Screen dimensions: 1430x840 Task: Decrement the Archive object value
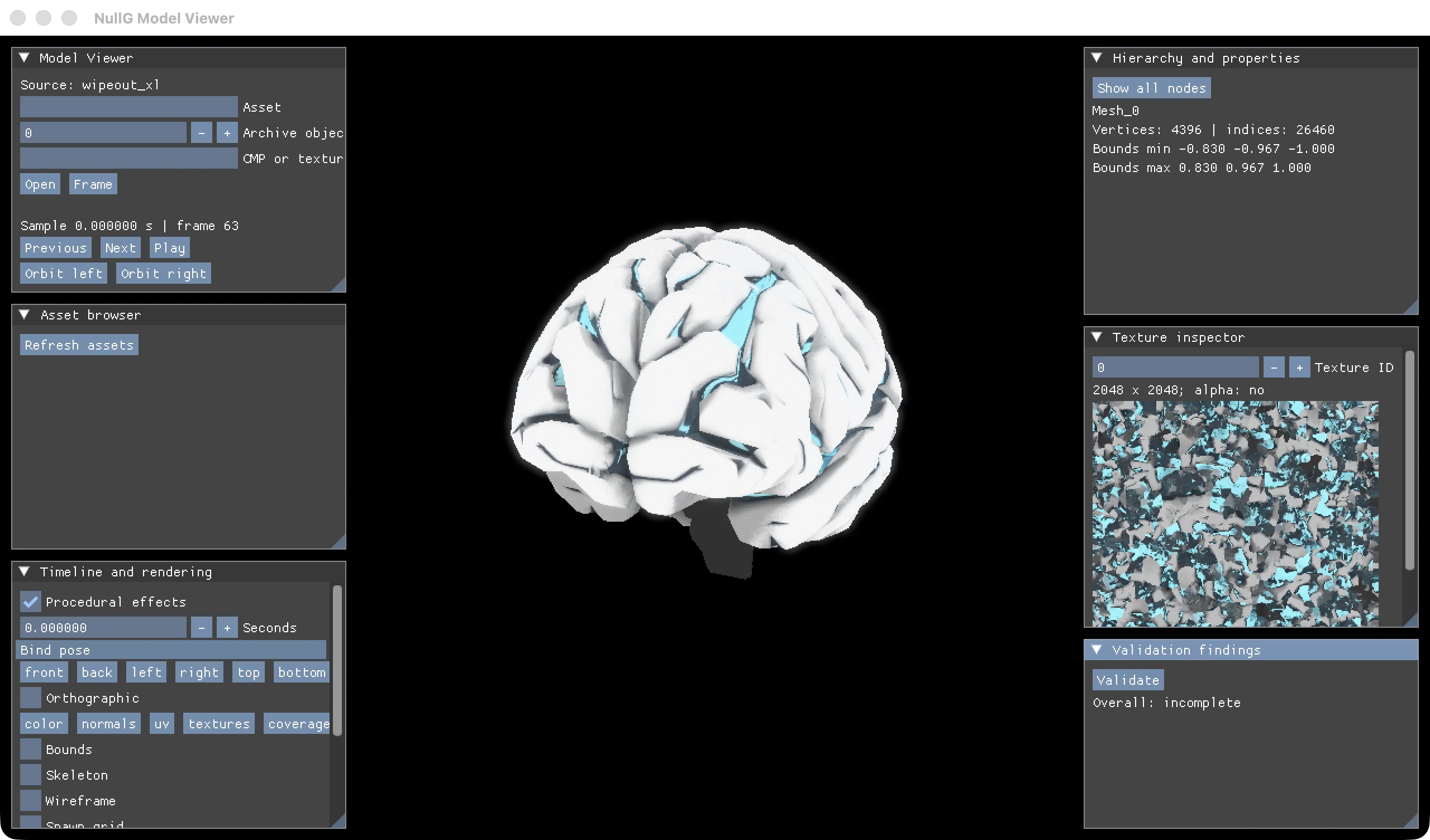202,133
